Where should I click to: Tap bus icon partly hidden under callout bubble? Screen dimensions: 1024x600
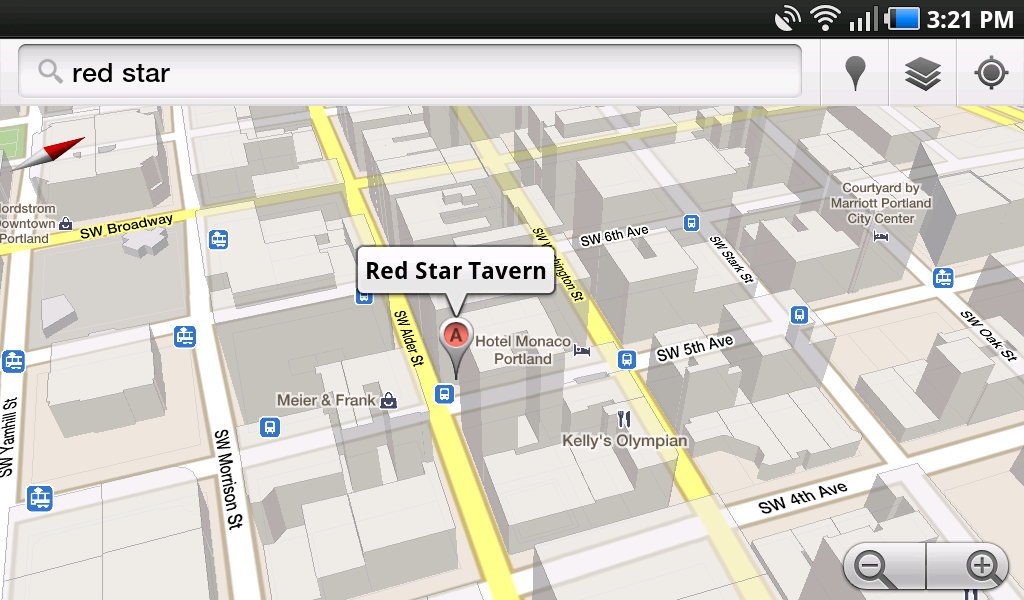point(364,298)
